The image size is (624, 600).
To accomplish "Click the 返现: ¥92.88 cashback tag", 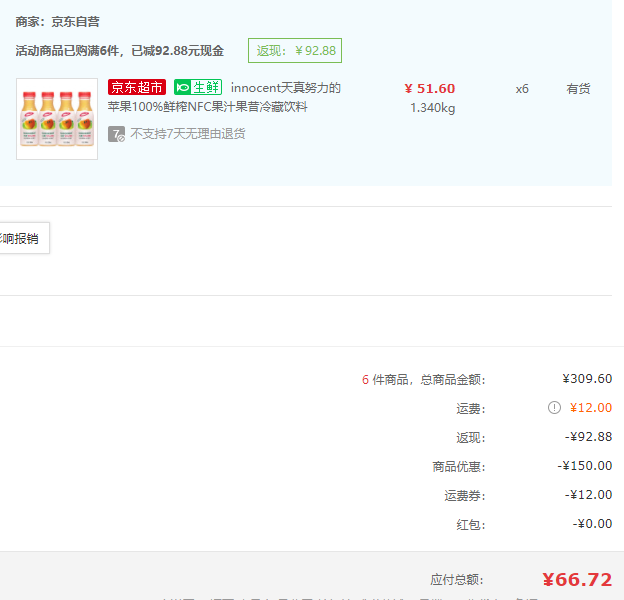I will [295, 51].
